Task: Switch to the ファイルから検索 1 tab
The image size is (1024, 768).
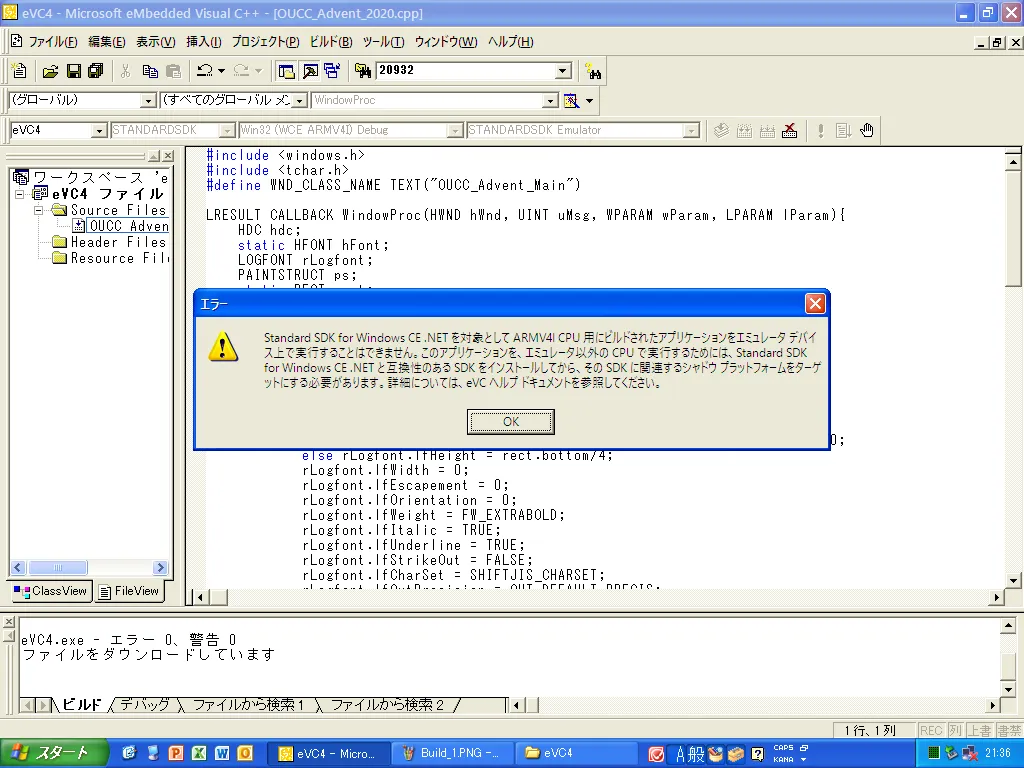Action: point(248,705)
